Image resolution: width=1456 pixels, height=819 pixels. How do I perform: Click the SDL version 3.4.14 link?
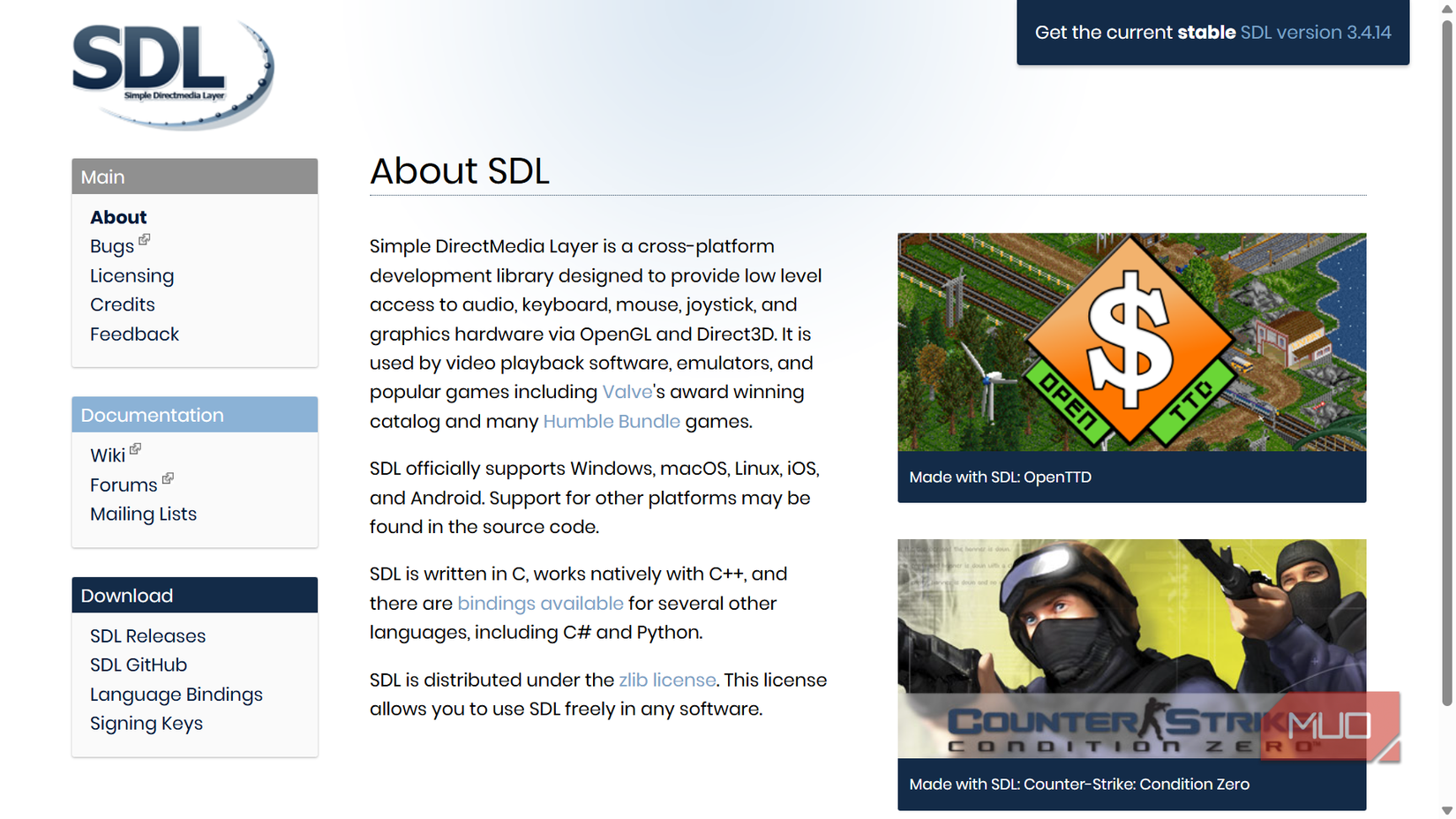1316,33
